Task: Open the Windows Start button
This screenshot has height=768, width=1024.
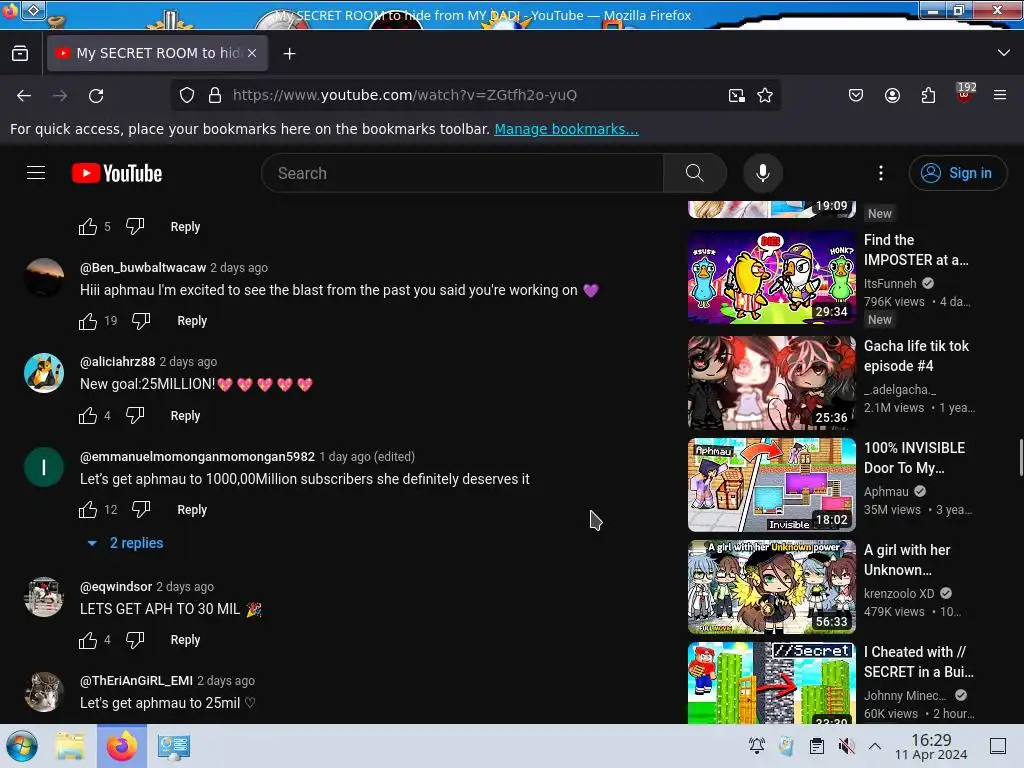Action: 22,746
